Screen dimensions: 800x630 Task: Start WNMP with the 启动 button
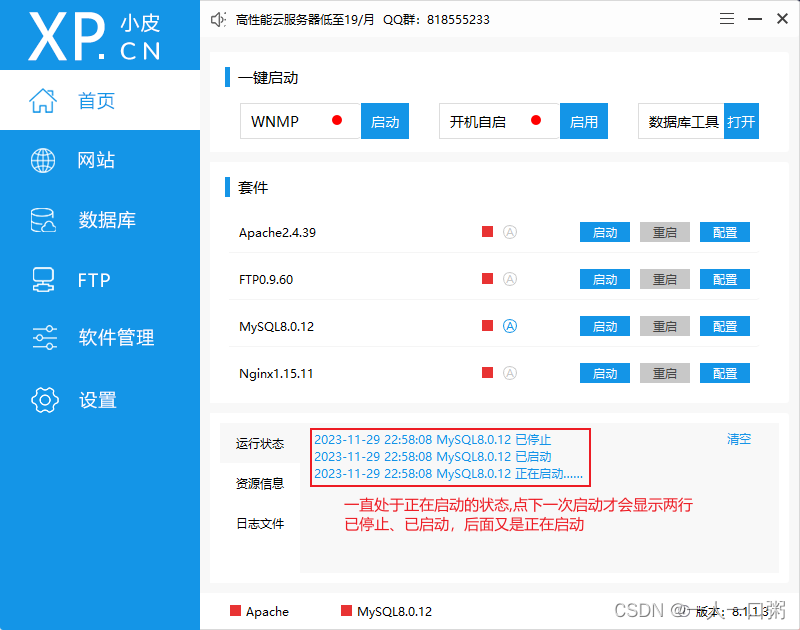point(385,120)
